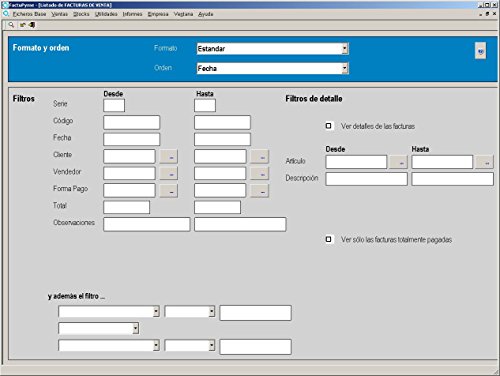Image resolution: width=500 pixels, height=376 pixels.
Task: Open Artículo Desde lookup button
Action: click(x=398, y=162)
